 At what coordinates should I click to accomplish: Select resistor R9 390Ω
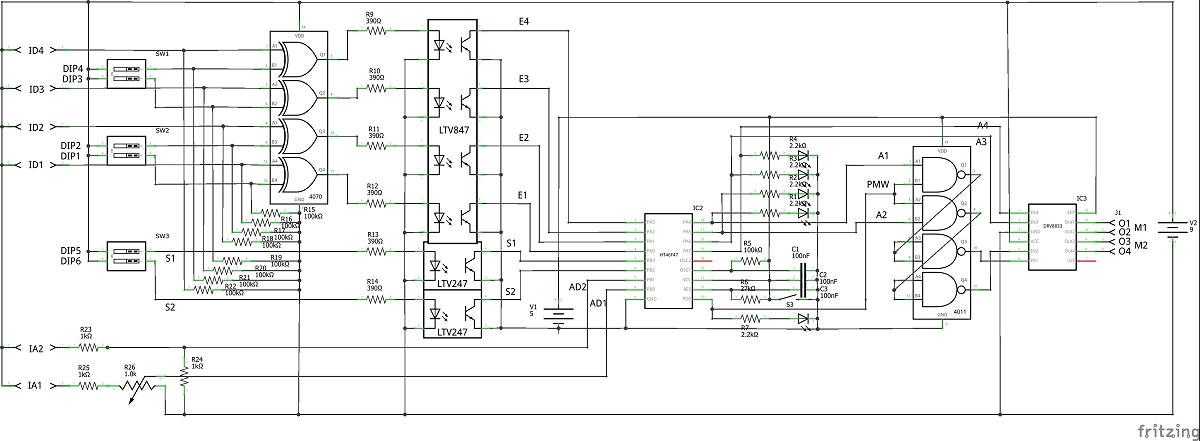(x=377, y=30)
